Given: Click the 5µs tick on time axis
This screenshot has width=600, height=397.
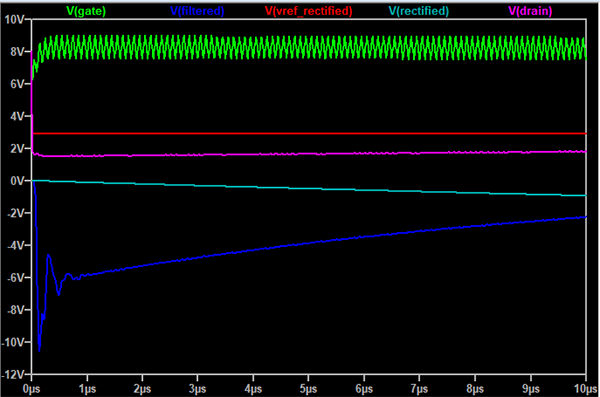Looking at the screenshot, I should point(308,389).
